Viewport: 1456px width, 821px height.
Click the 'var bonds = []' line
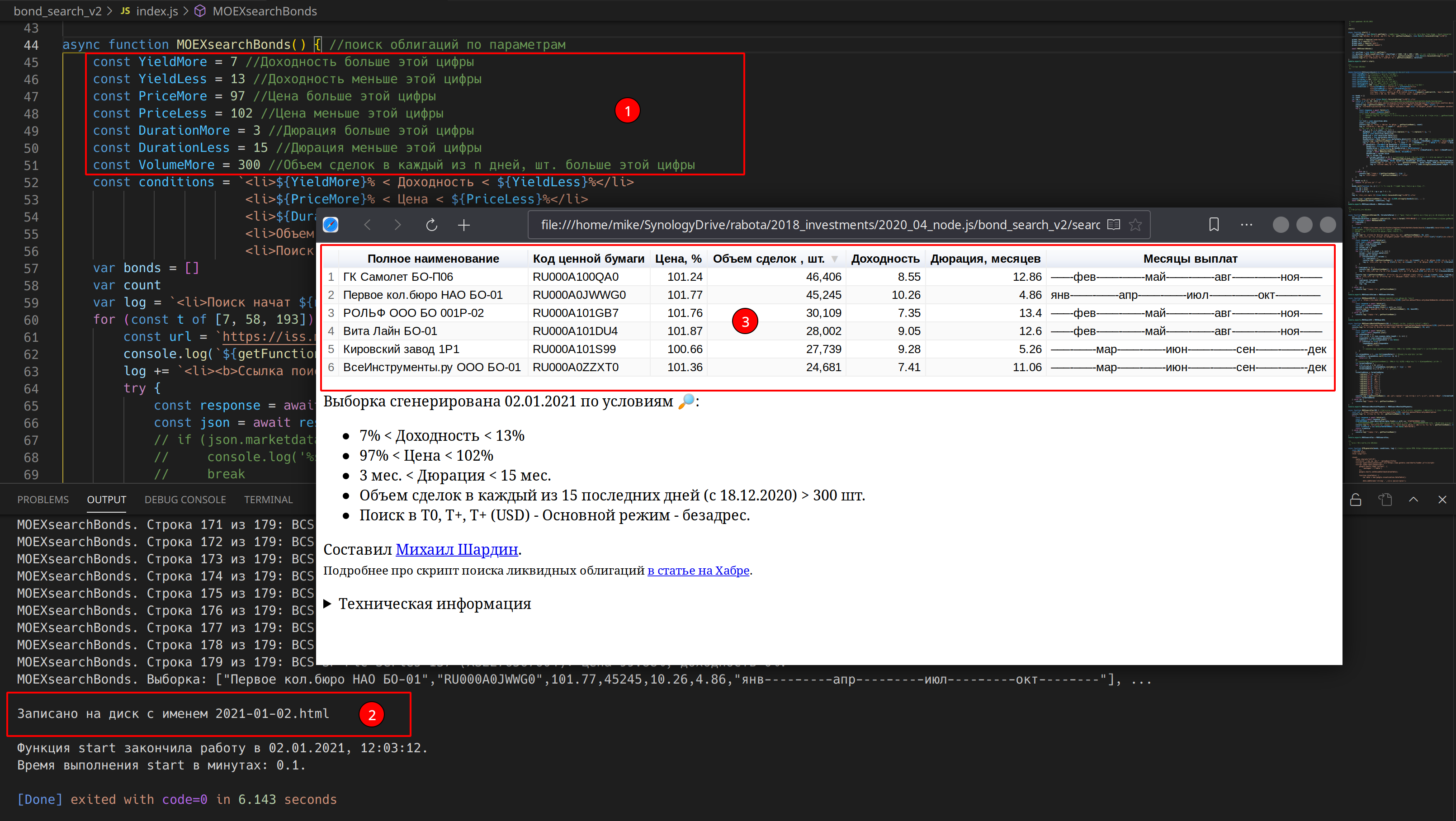pos(146,269)
